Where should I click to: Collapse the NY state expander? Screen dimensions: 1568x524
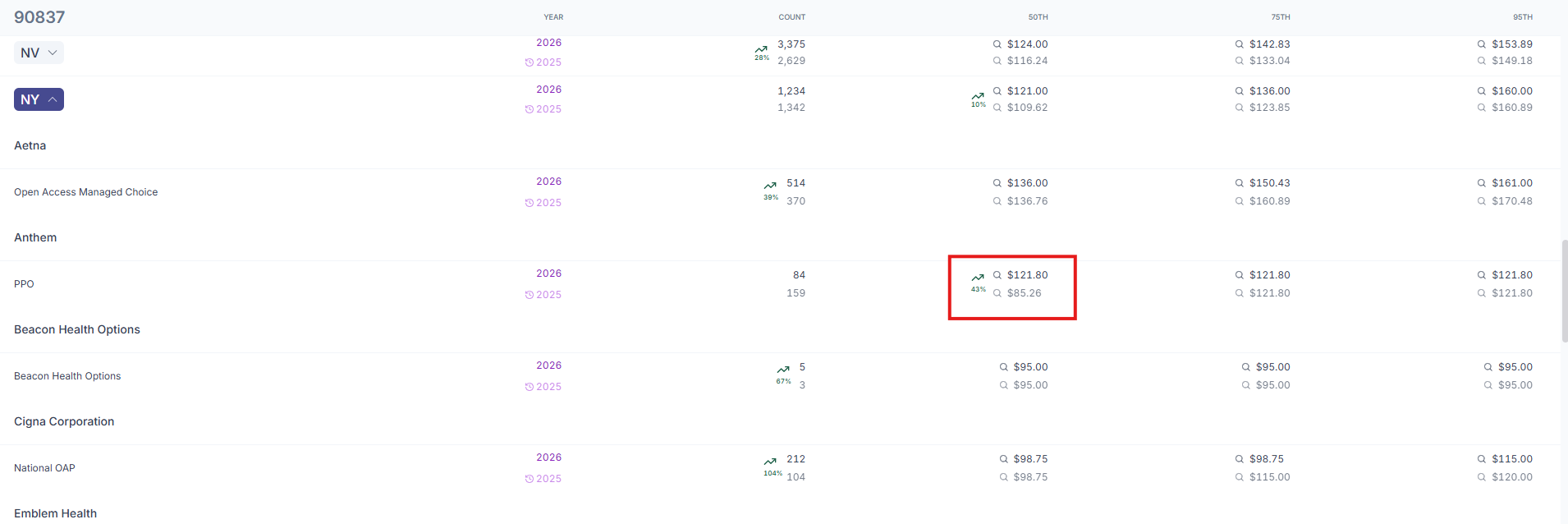point(39,99)
